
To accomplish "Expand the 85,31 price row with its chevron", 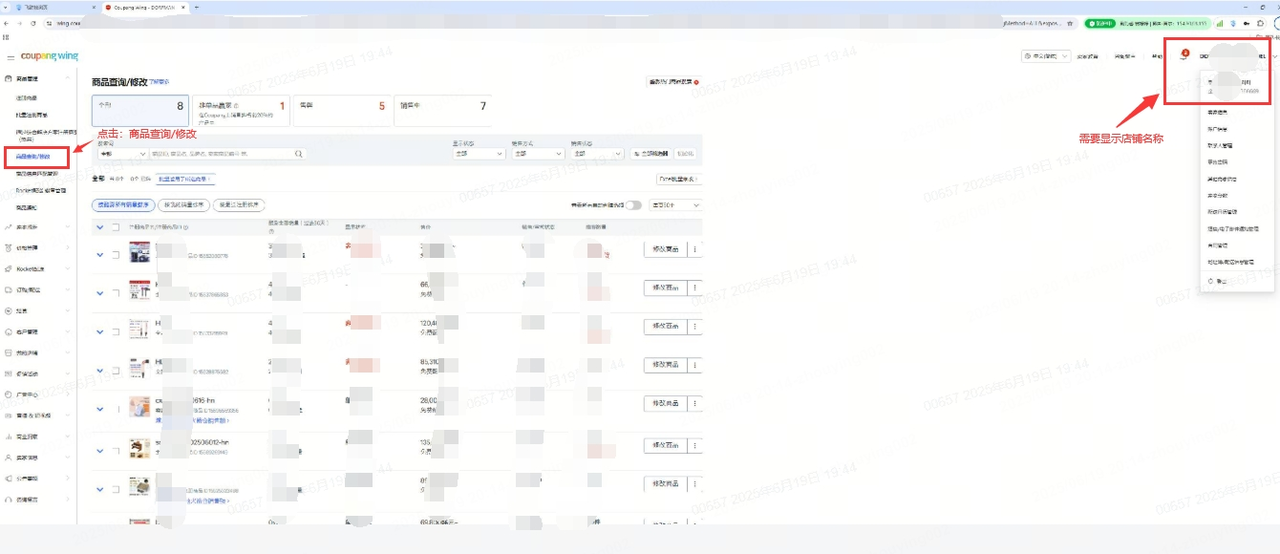I will 100,371.
